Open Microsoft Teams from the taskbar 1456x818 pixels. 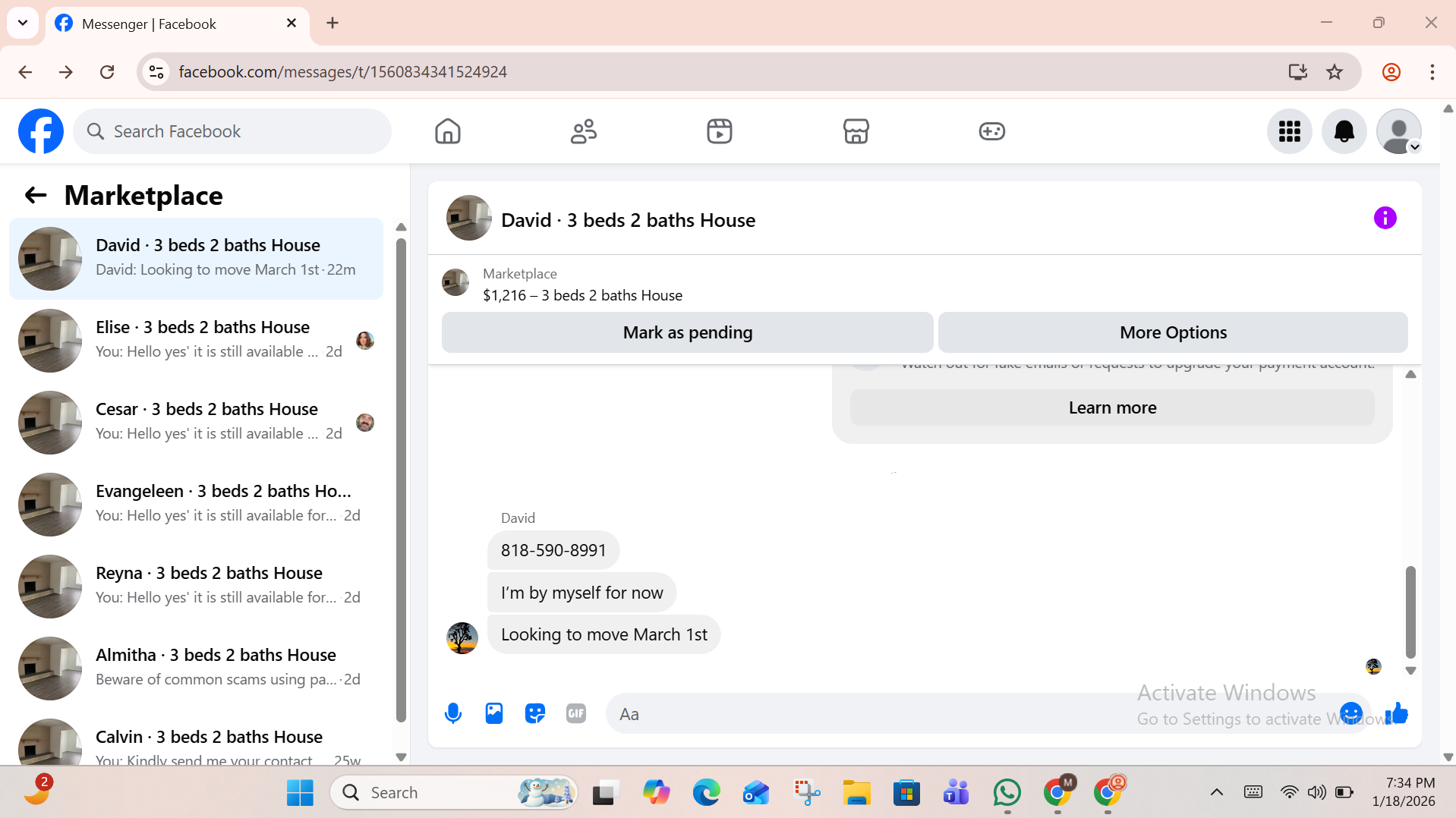point(956,793)
